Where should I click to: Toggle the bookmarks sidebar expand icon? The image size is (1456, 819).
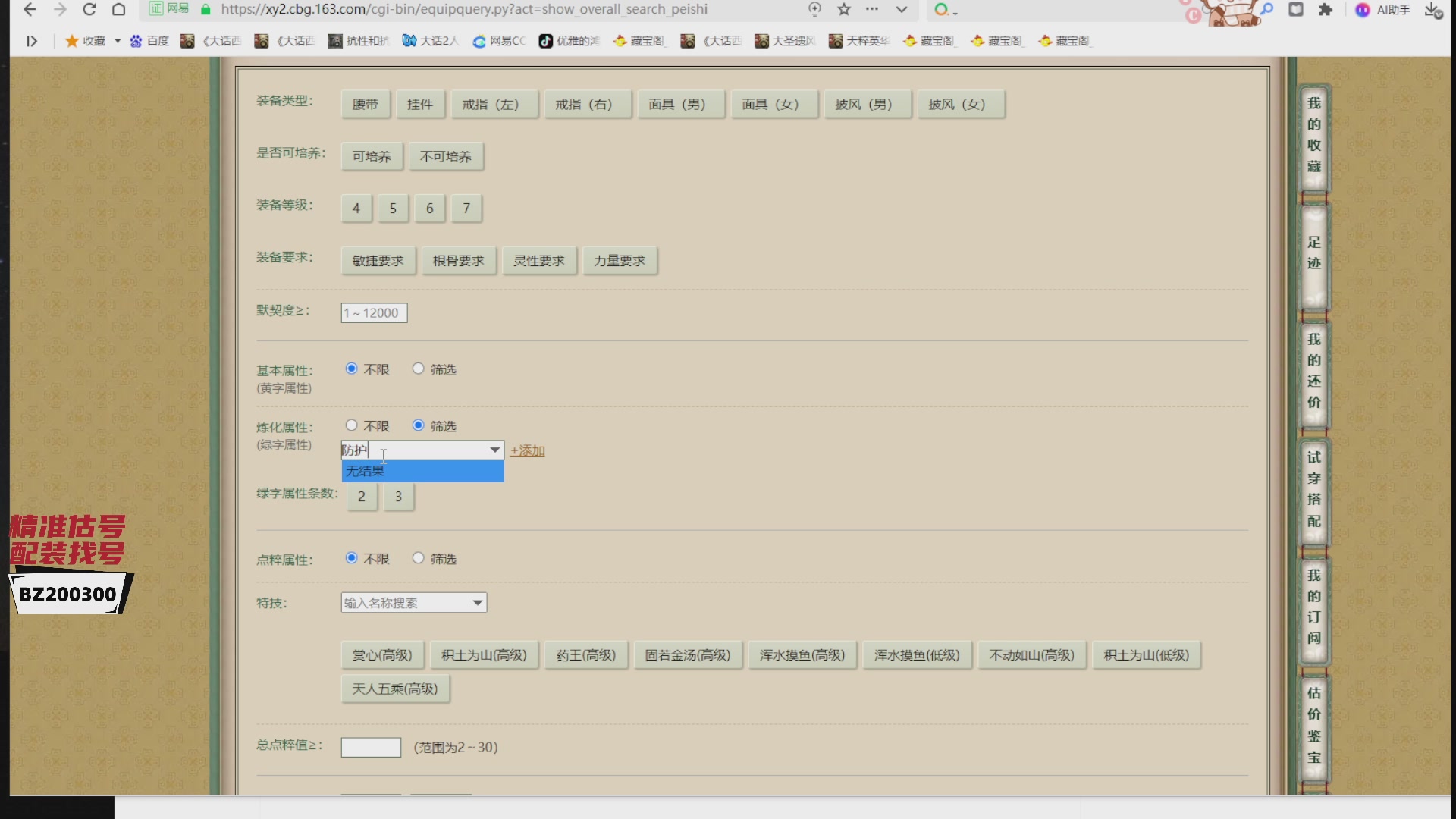32,41
